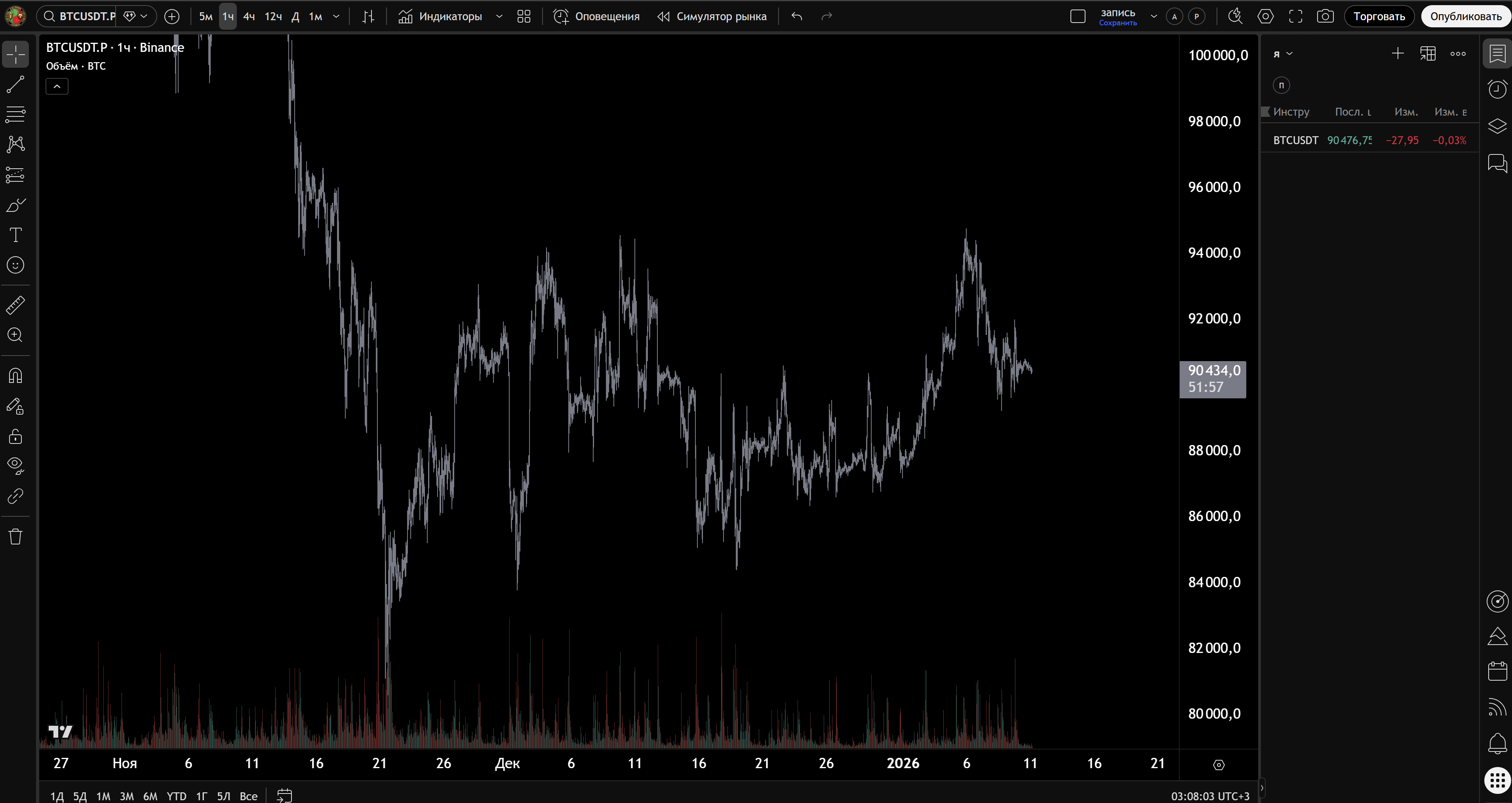Viewport: 1512px width, 803px height.
Task: Take a chart snapshot with camera icon
Action: pyautogui.click(x=1325, y=17)
